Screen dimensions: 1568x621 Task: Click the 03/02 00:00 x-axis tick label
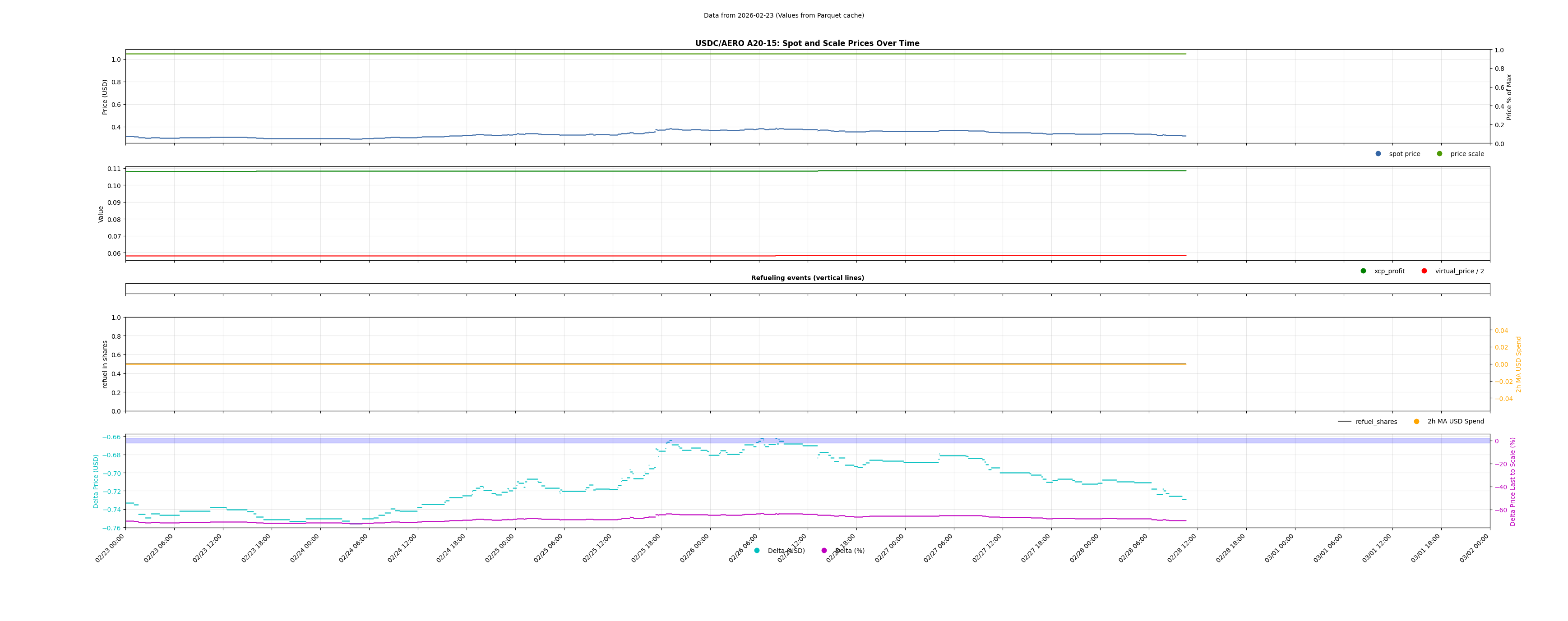coord(1474,548)
